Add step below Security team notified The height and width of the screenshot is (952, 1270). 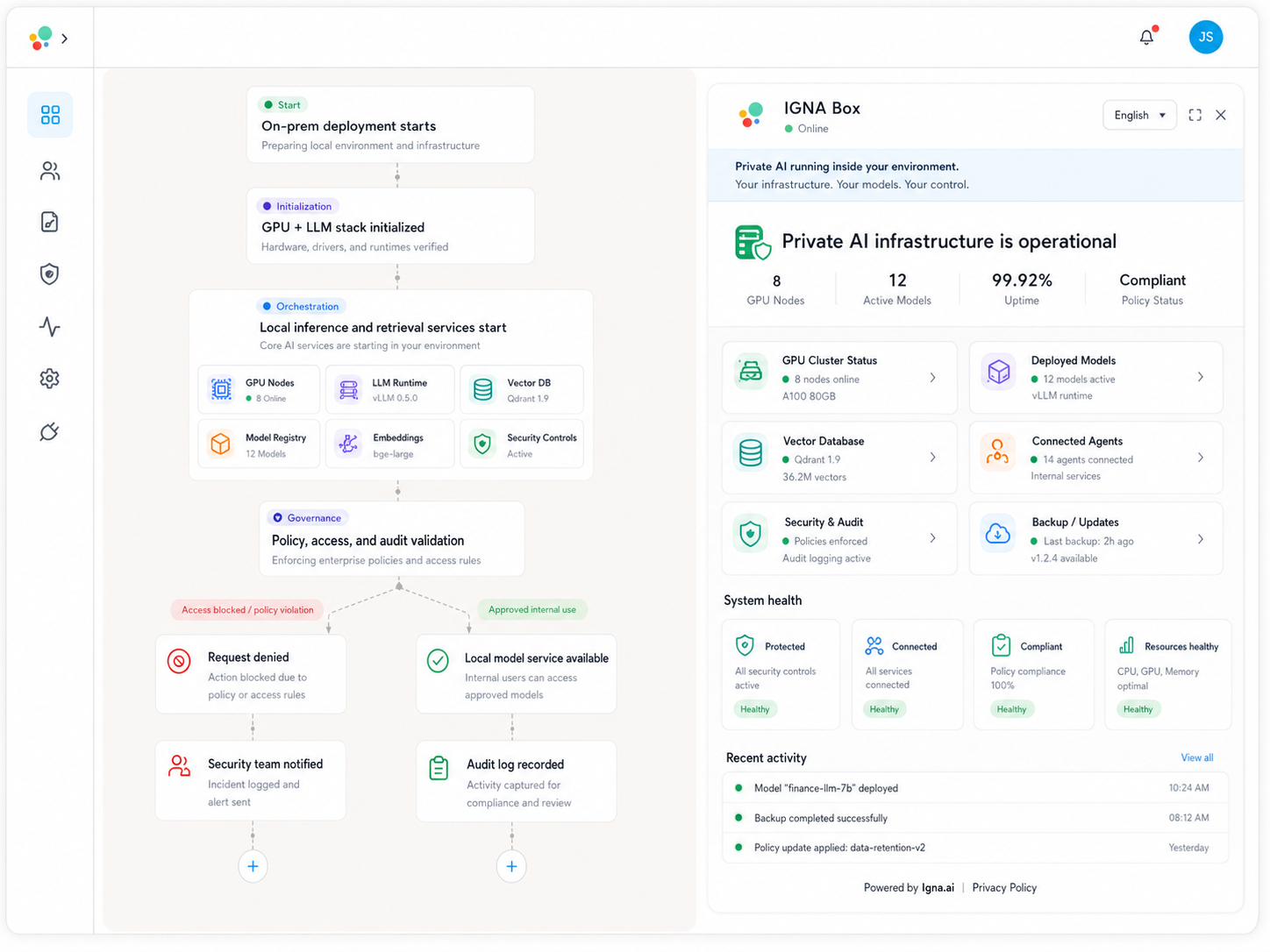click(253, 866)
